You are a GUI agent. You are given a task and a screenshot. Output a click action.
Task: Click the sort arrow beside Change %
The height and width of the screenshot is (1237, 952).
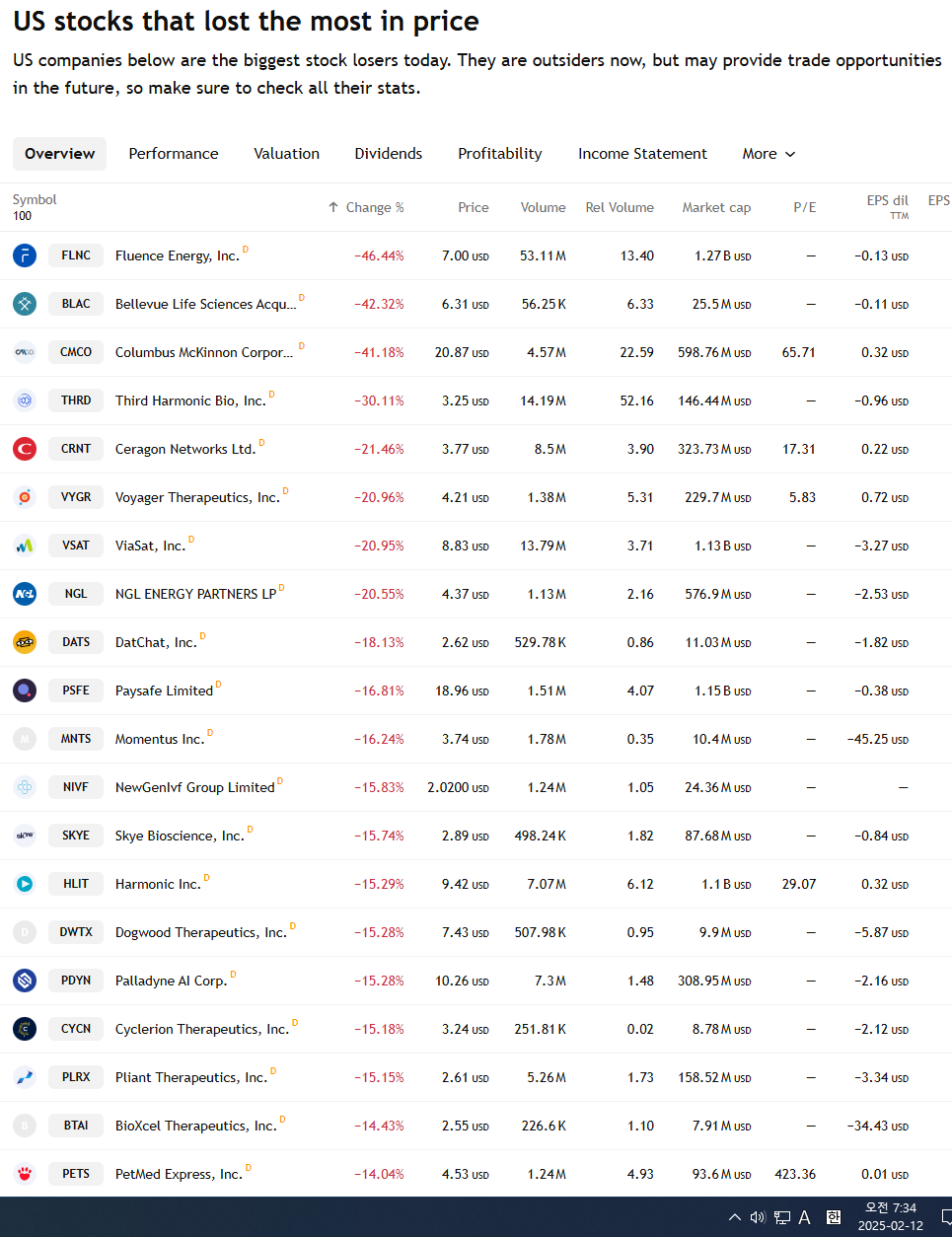tap(333, 207)
